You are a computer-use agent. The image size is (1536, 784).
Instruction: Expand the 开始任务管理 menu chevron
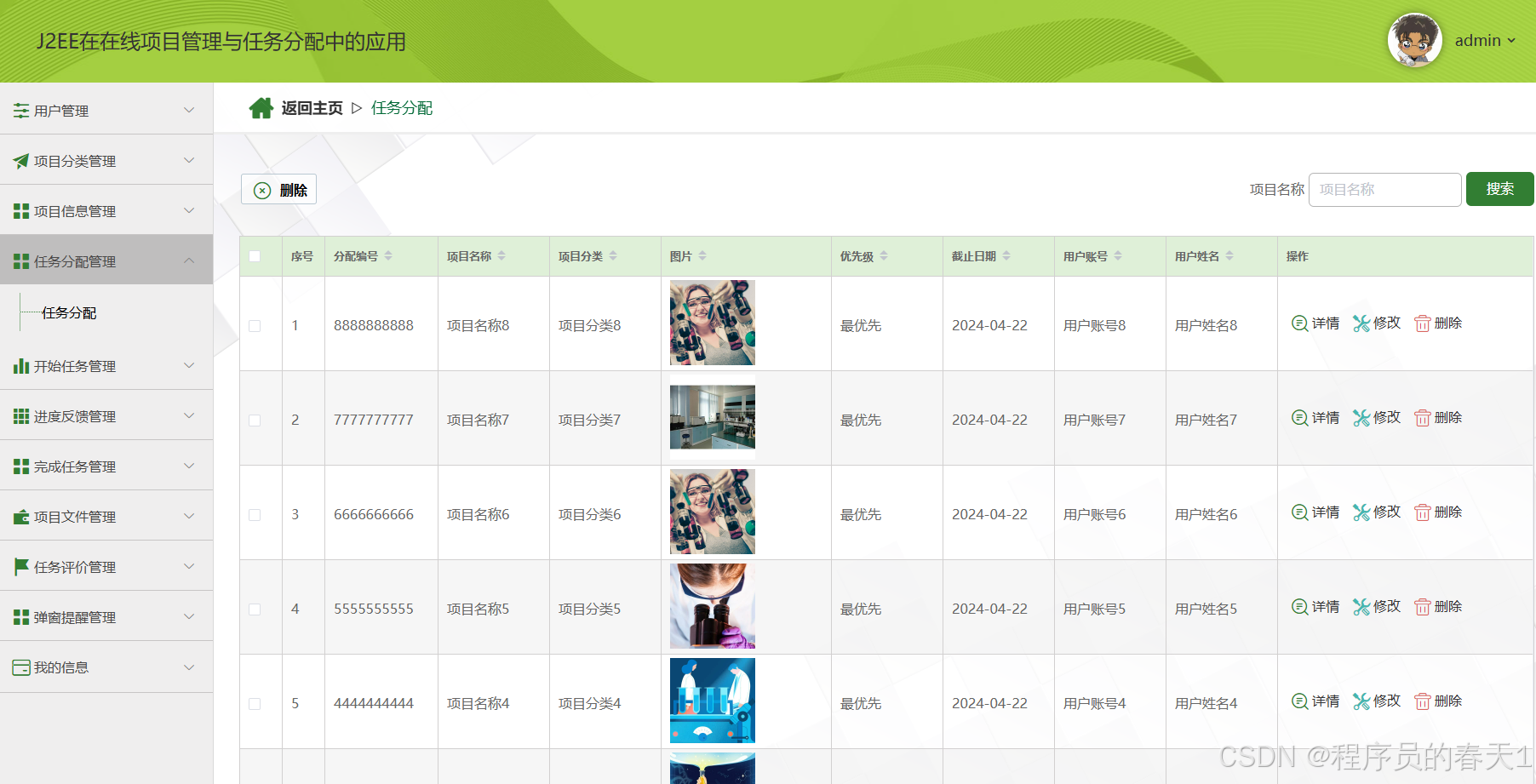(189, 365)
